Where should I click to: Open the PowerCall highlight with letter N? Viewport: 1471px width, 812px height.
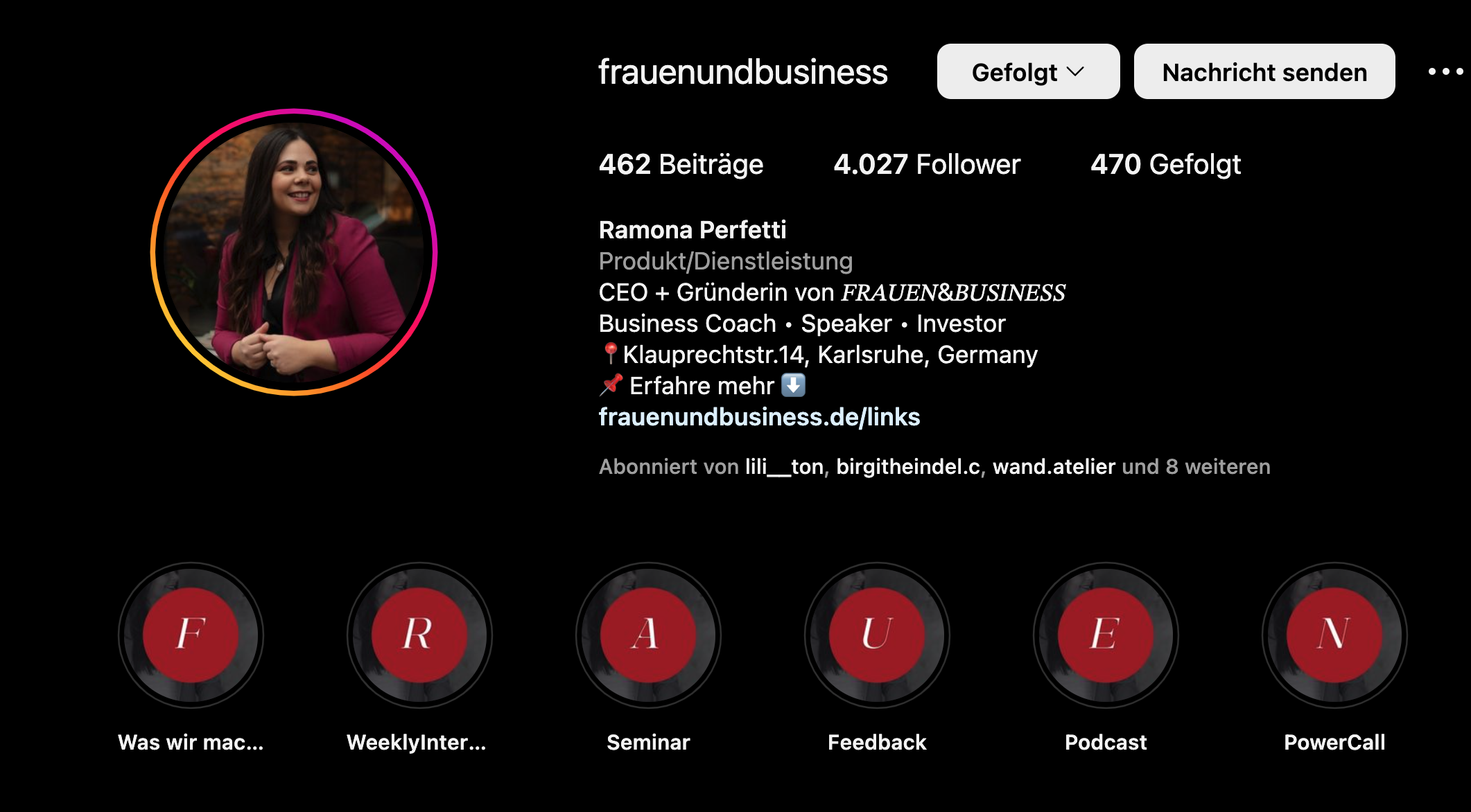pos(1334,635)
